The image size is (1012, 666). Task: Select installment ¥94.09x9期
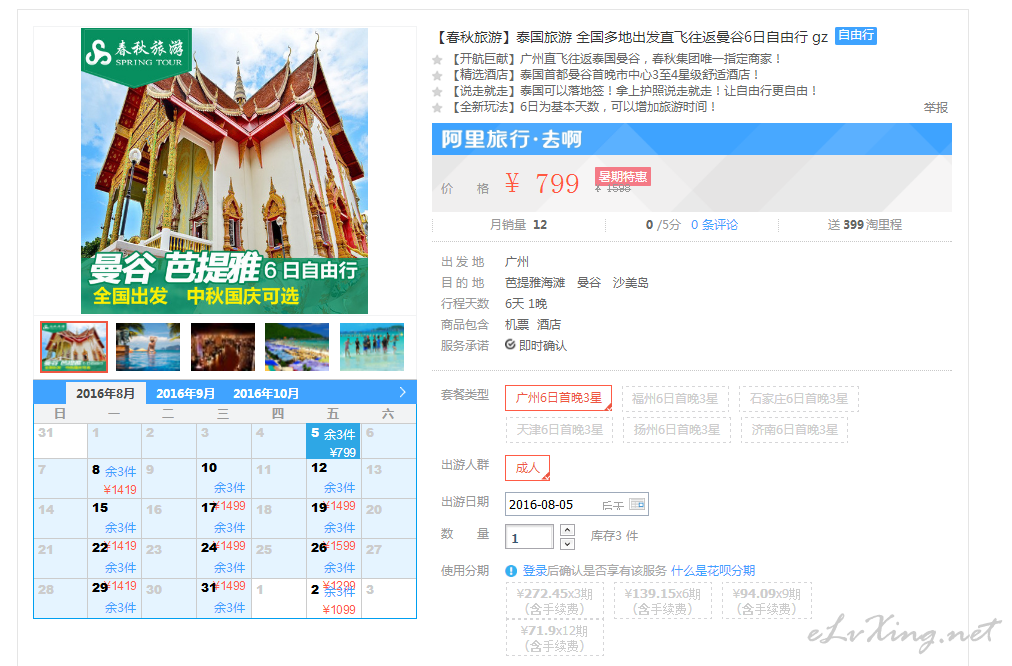pos(767,601)
